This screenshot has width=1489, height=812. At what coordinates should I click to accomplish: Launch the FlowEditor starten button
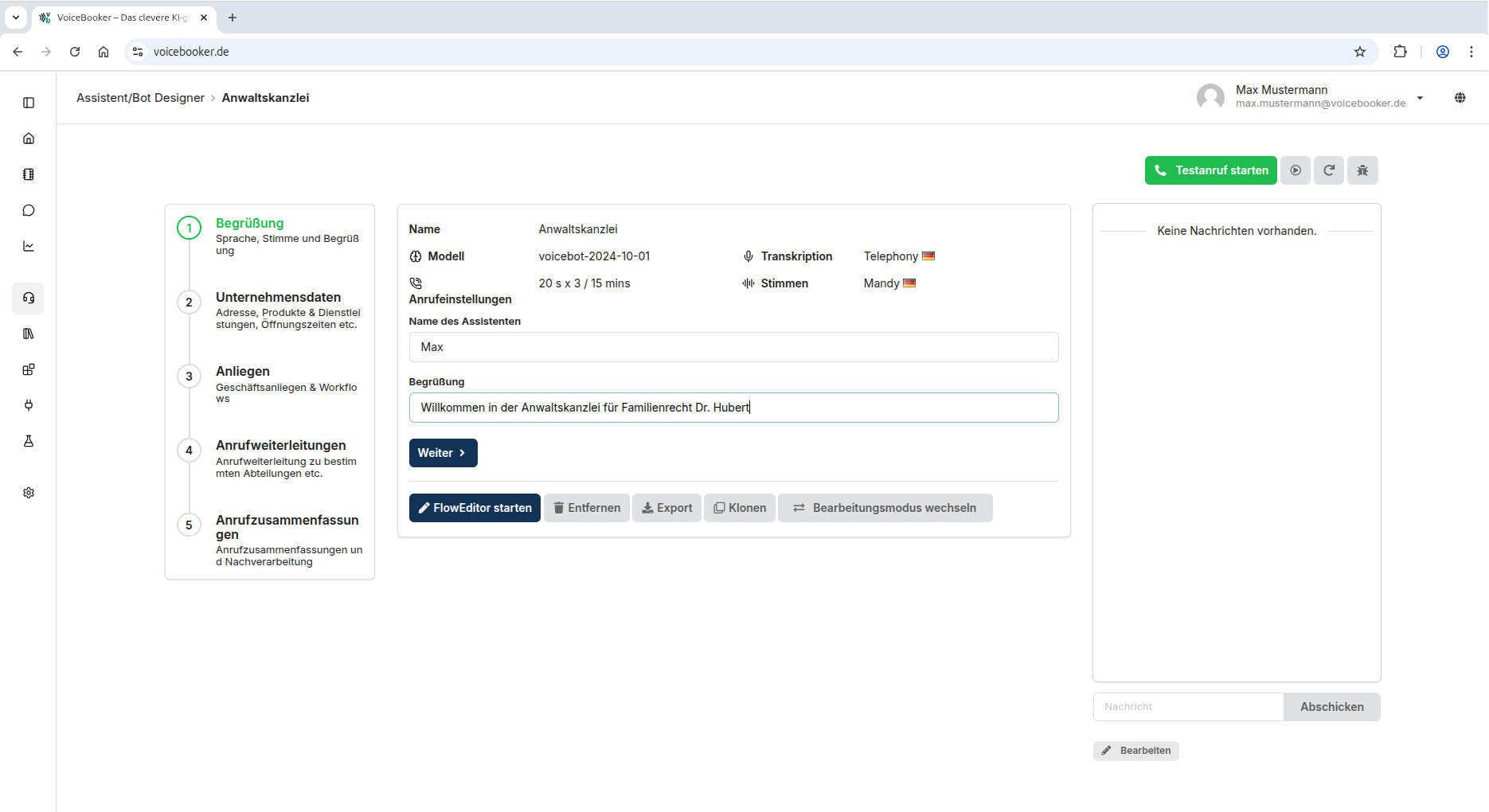tap(474, 507)
